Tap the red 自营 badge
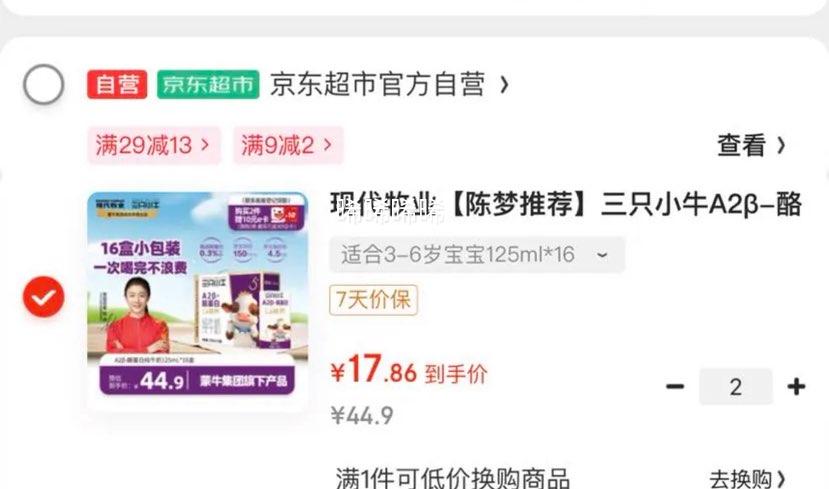Viewport: 829px width, 489px height. coord(117,85)
